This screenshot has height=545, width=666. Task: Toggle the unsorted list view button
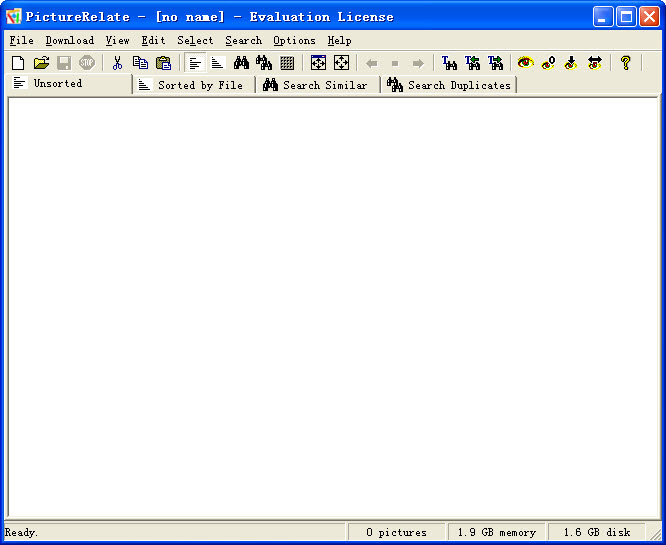coord(195,63)
